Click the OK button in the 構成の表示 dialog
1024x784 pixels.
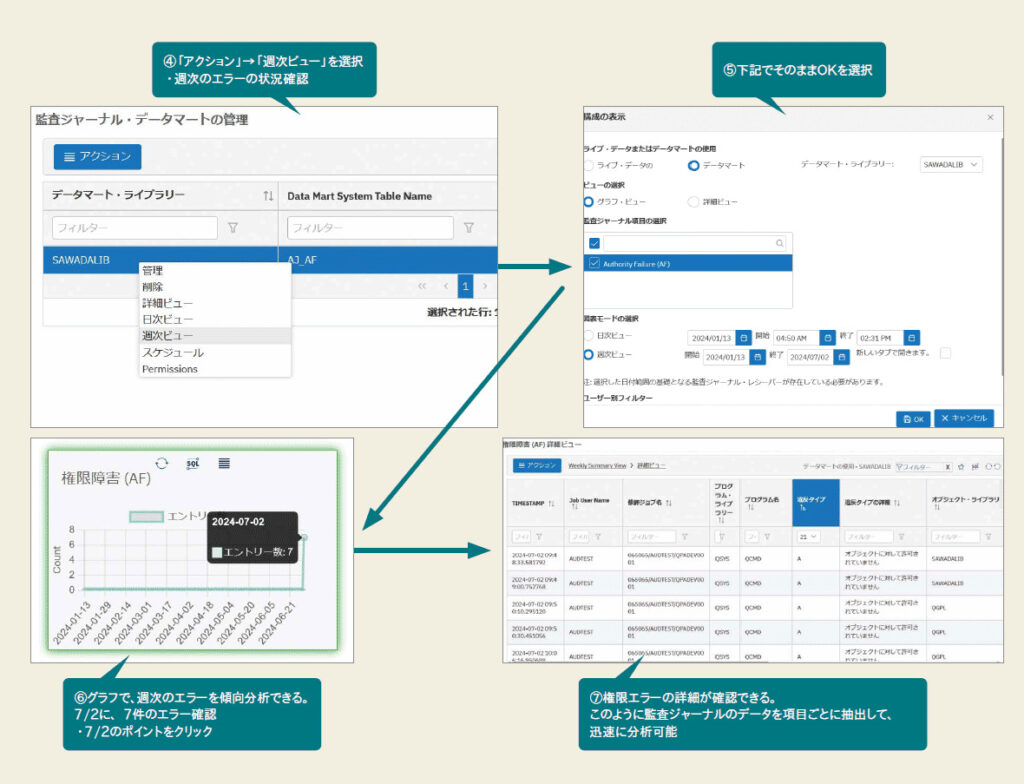(x=912, y=418)
